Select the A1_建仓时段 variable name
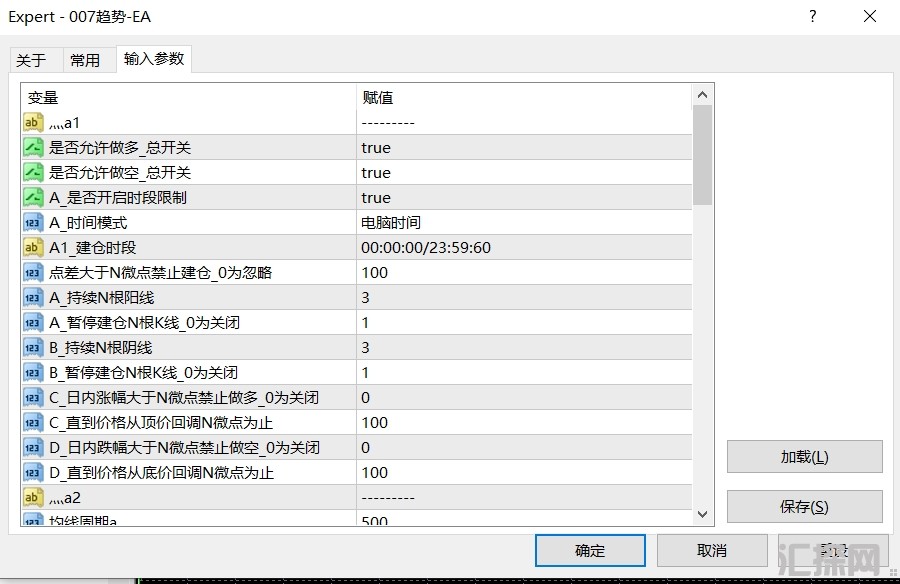900x584 pixels. (x=92, y=247)
